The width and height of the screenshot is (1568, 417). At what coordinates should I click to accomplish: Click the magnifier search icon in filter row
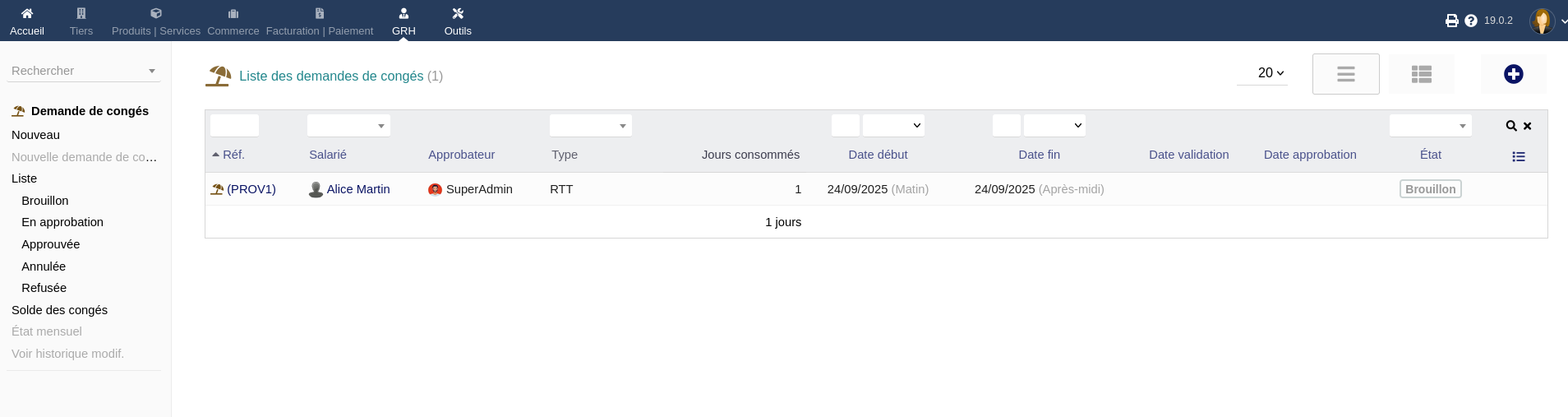coord(1510,126)
